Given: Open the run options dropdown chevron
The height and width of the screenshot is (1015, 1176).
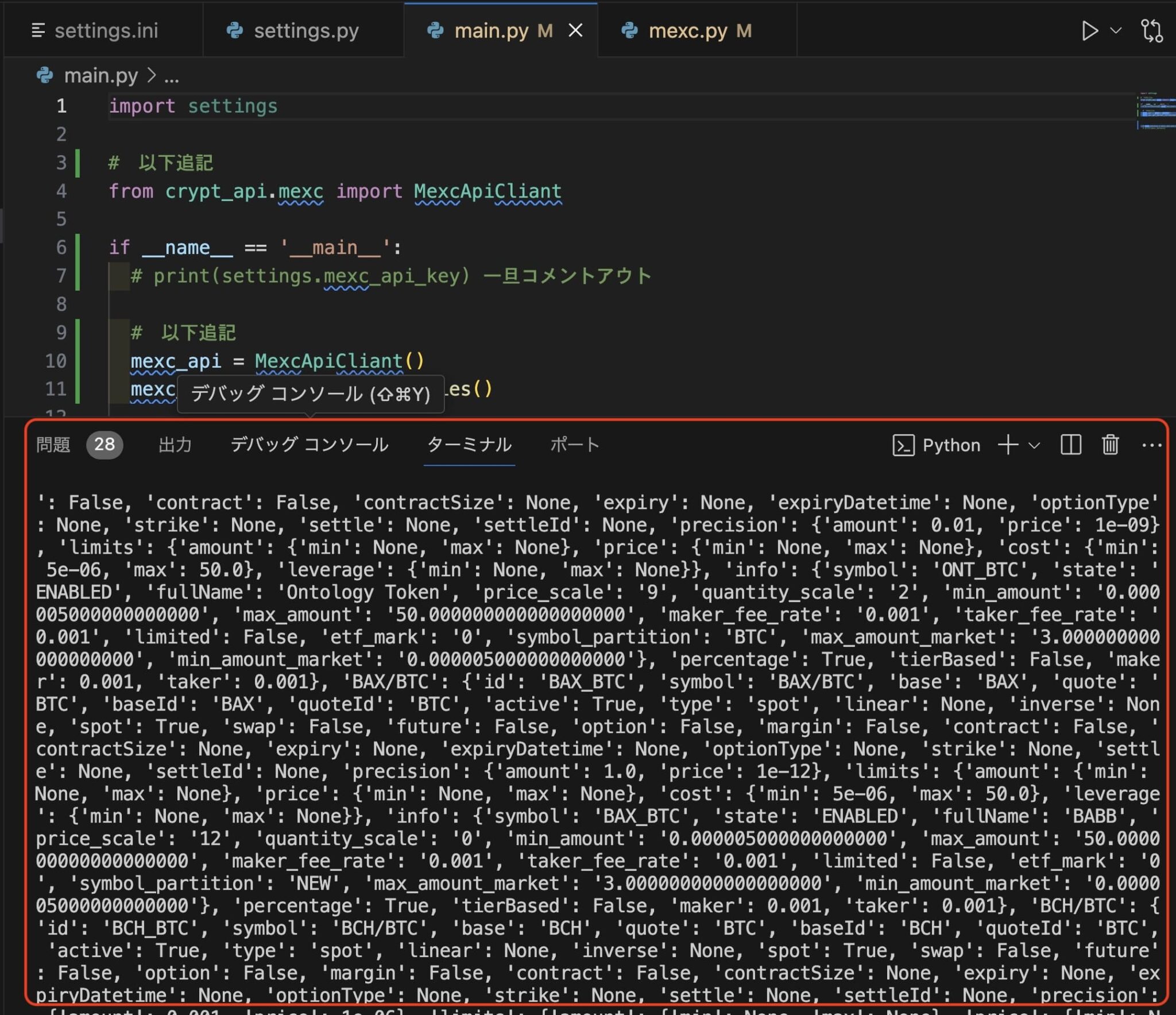Looking at the screenshot, I should (x=1115, y=30).
